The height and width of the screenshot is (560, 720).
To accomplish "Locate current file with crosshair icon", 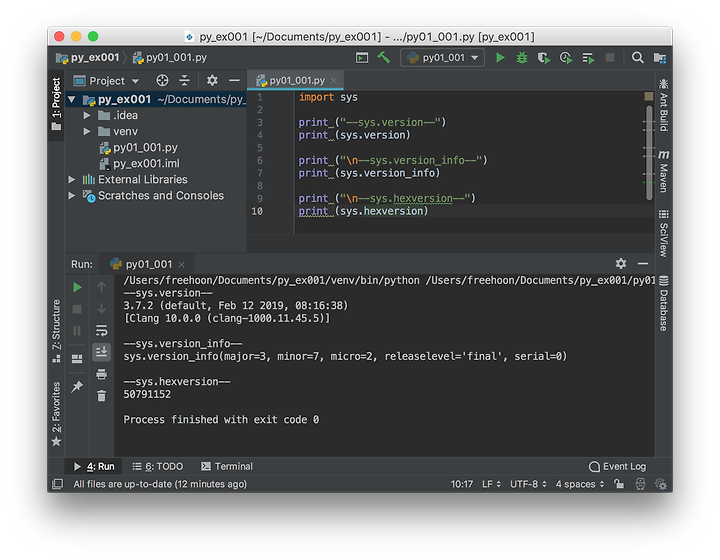I will point(162,81).
